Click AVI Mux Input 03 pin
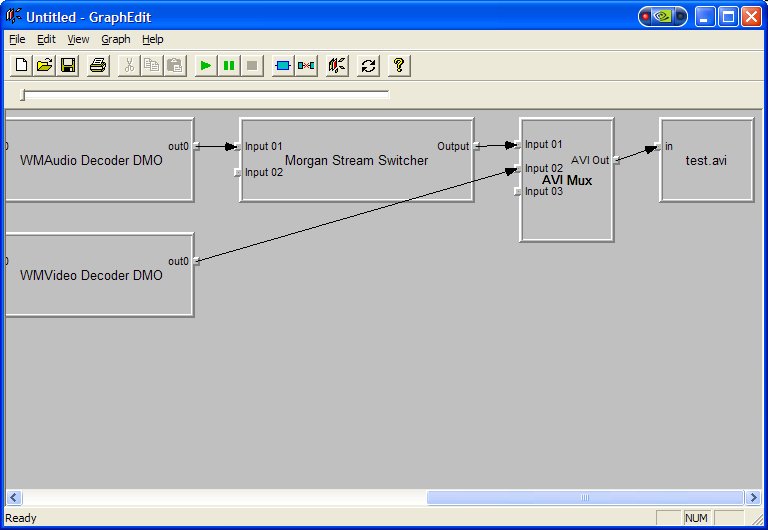Viewport: 768px width, 530px height. (518, 192)
